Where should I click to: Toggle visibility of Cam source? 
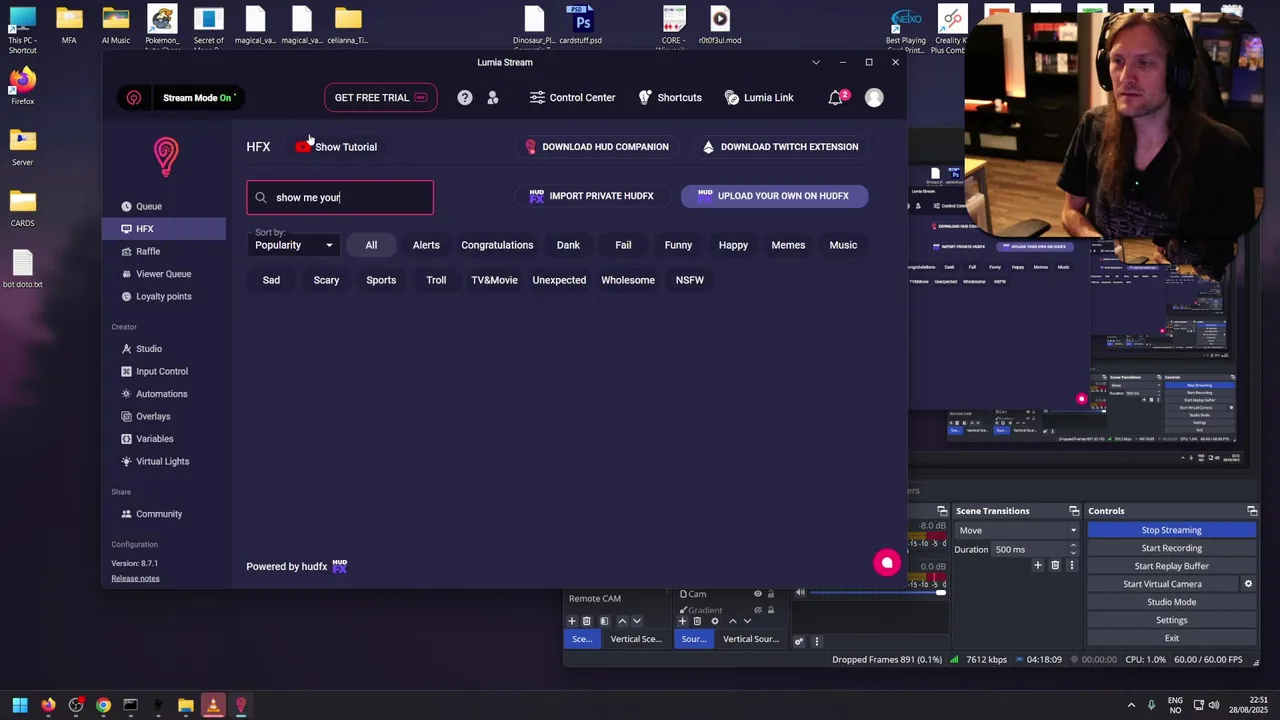click(757, 594)
